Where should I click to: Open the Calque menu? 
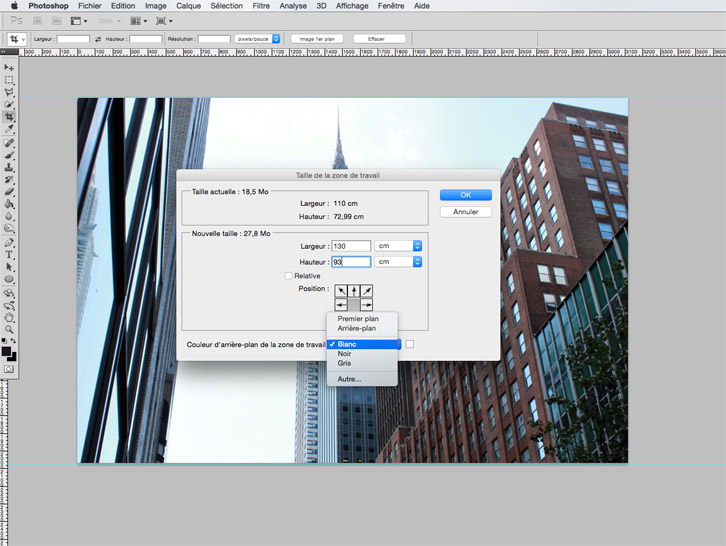click(x=188, y=6)
